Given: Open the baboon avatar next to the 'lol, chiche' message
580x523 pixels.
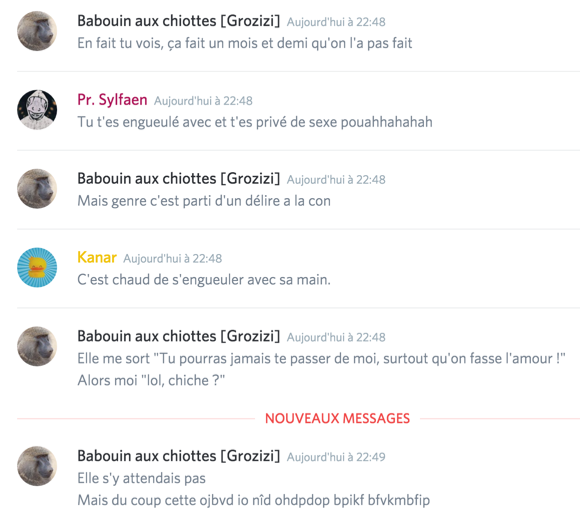Looking at the screenshot, I should (37, 346).
